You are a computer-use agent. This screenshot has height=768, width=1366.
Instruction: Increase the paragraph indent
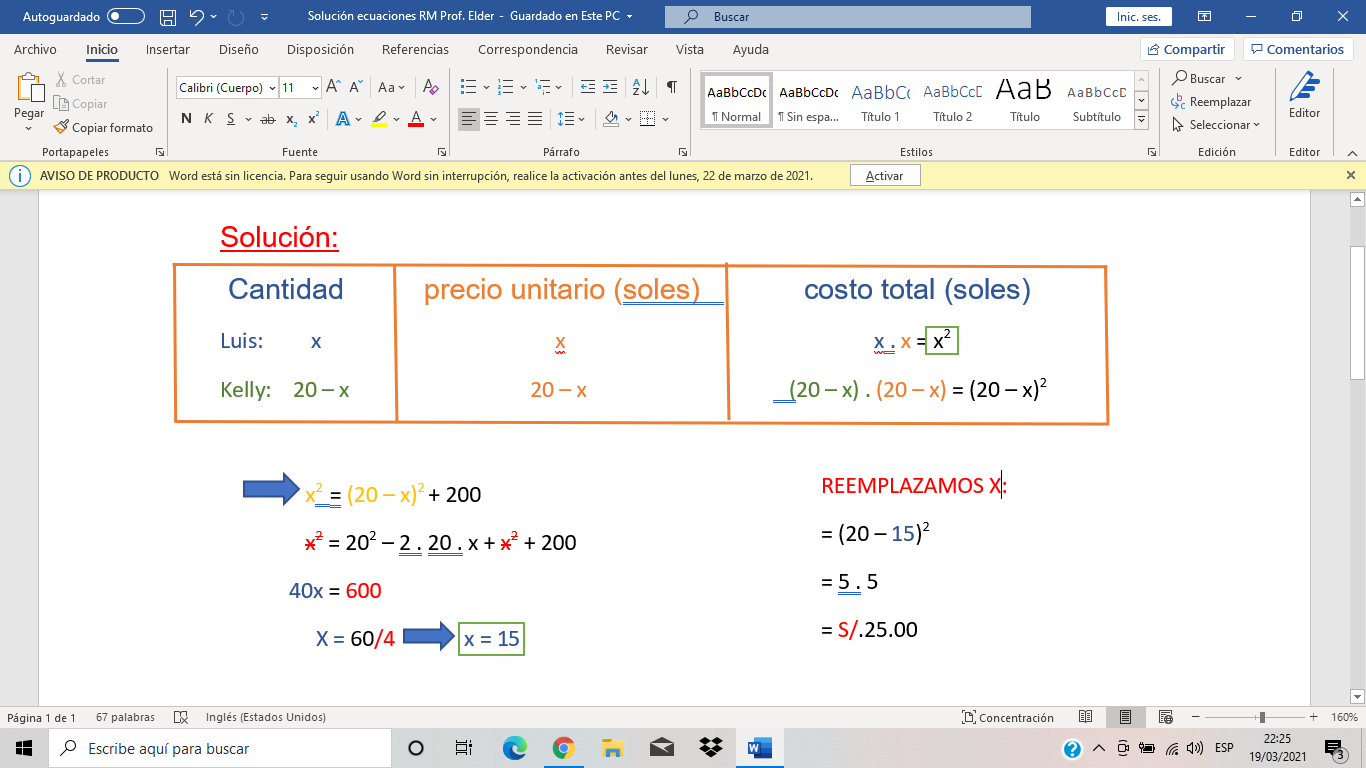click(x=612, y=87)
